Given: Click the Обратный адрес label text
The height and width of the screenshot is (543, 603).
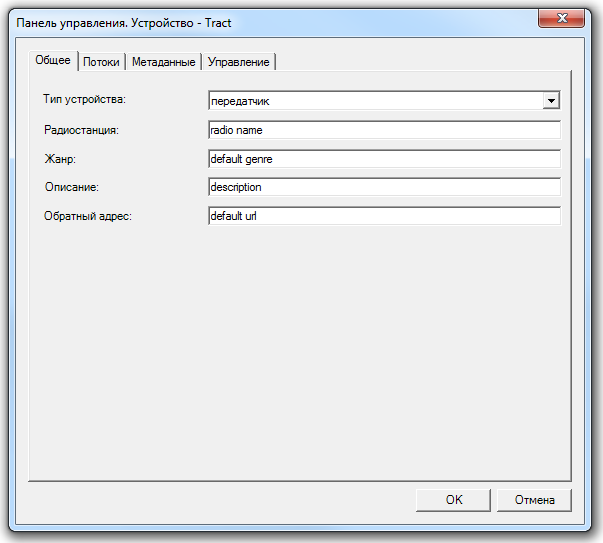Looking at the screenshot, I should (88, 216).
